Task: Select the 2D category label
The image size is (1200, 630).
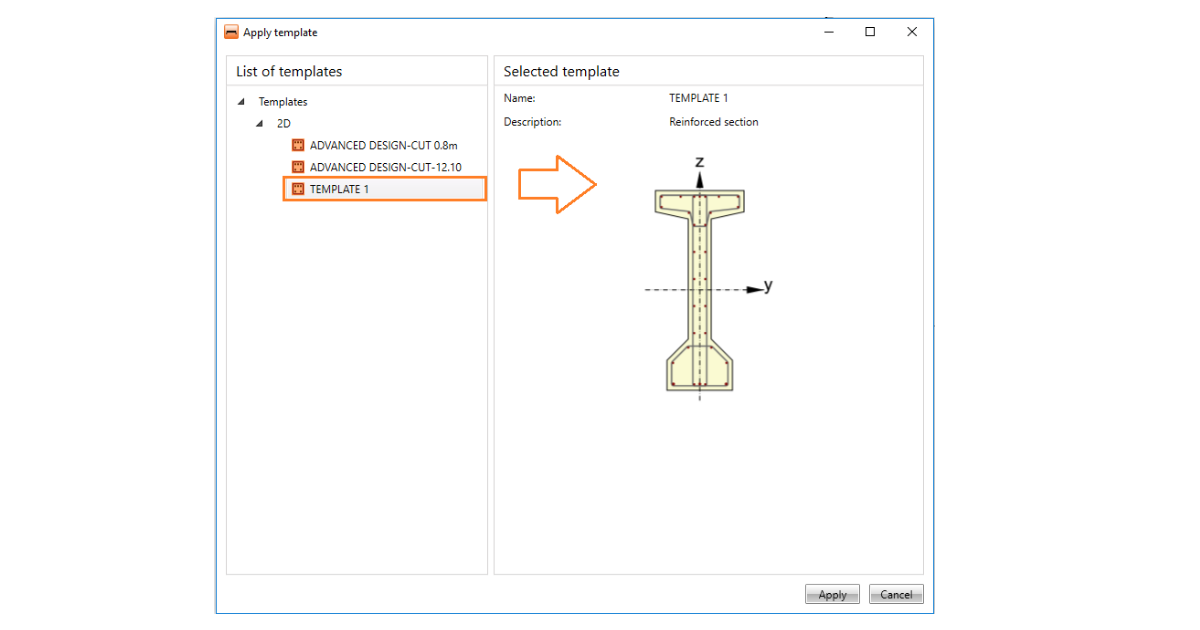Action: (284, 124)
